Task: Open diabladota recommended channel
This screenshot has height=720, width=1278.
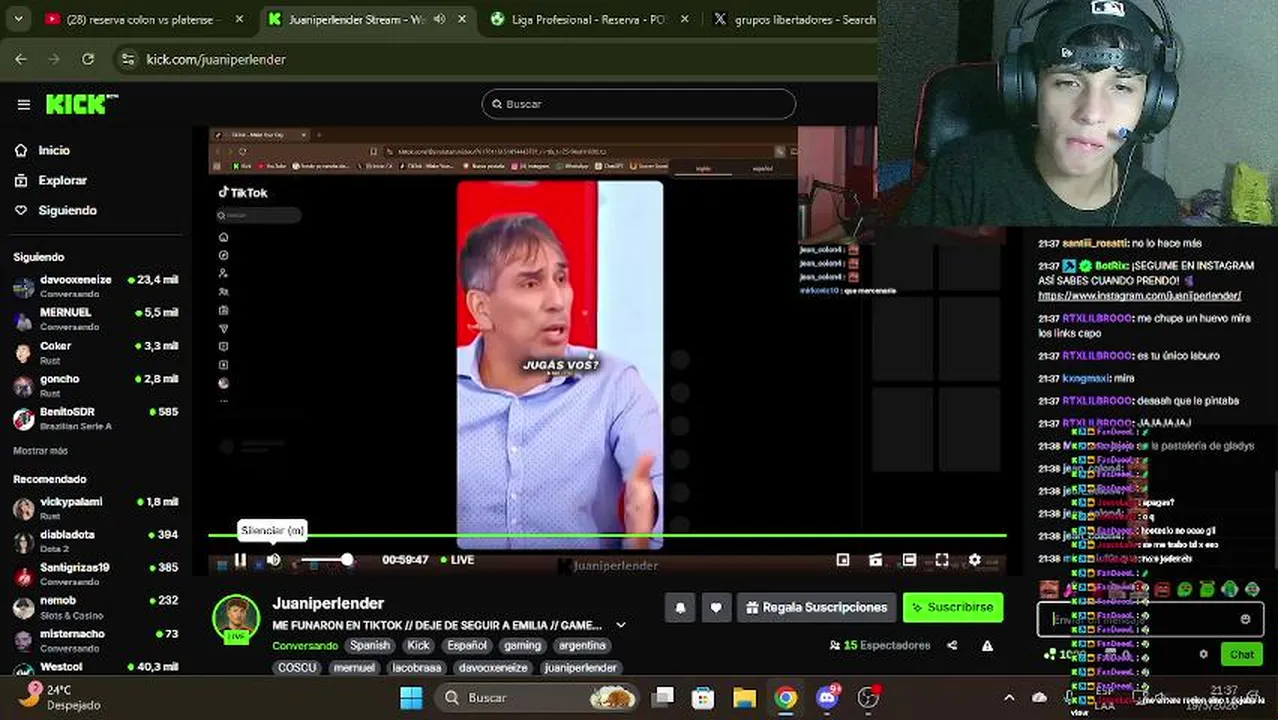Action: 96,541
